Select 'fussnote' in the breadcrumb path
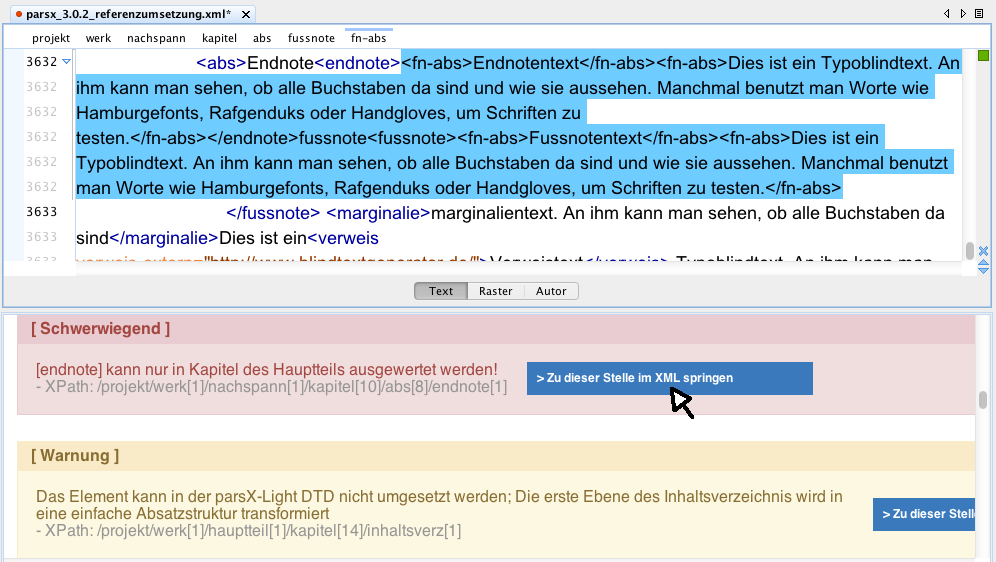This screenshot has width=996, height=562. click(x=311, y=38)
